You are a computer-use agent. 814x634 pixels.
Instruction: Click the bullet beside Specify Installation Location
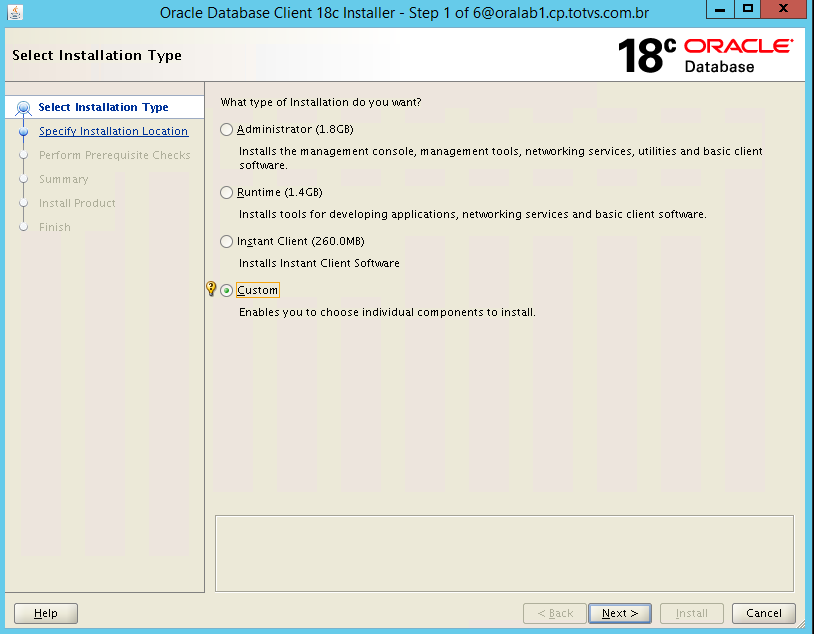tap(22, 131)
